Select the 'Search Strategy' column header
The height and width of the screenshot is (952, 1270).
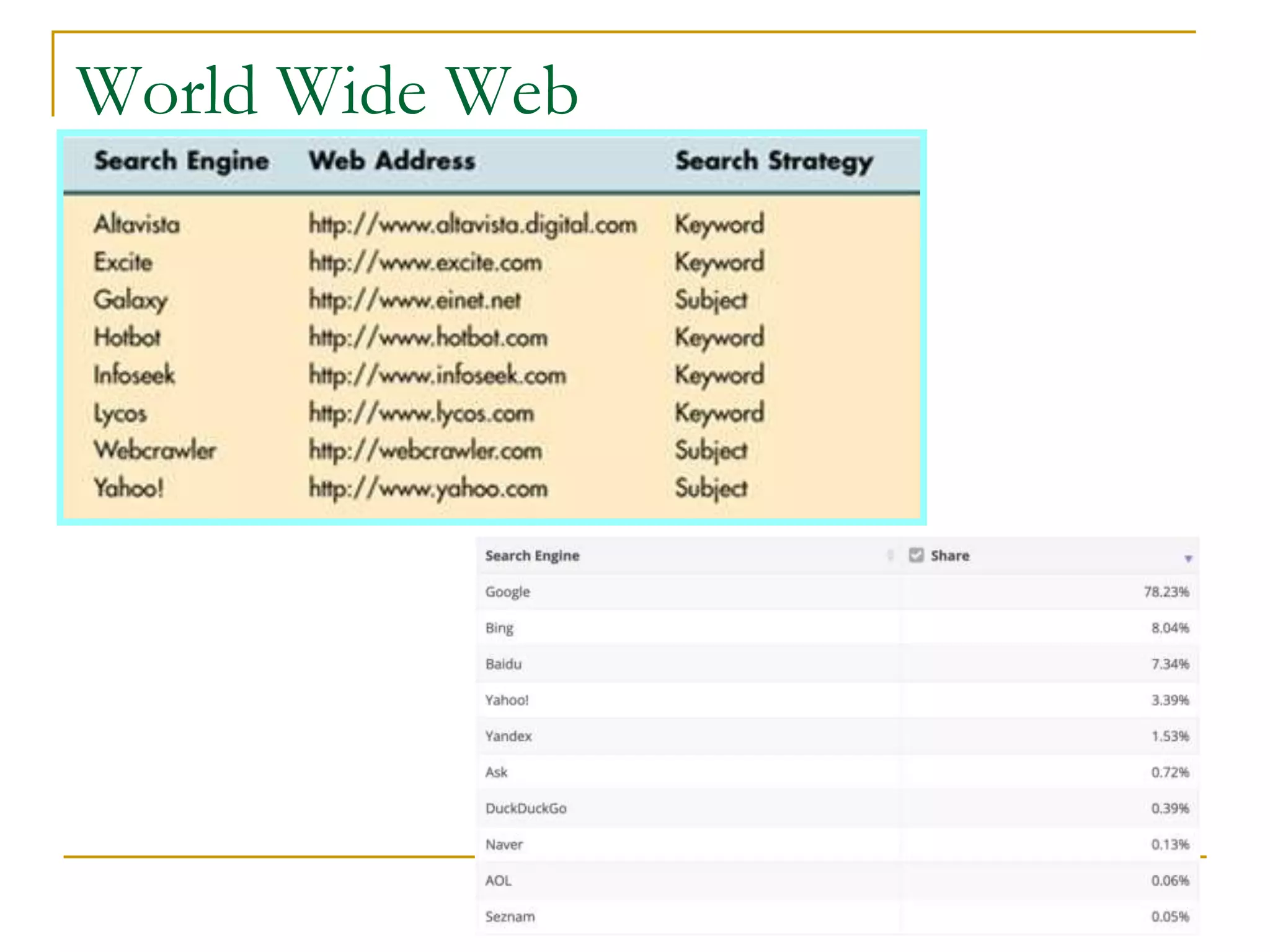[x=775, y=161]
